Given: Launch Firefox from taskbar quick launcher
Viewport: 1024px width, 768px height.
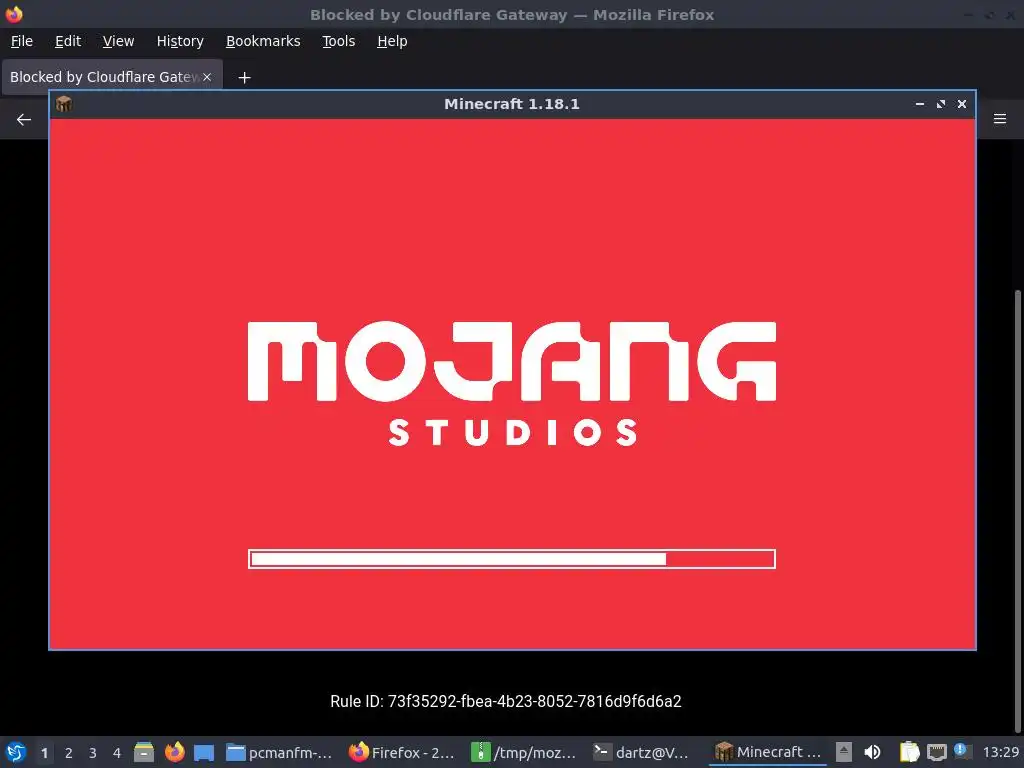Looking at the screenshot, I should click(x=174, y=752).
